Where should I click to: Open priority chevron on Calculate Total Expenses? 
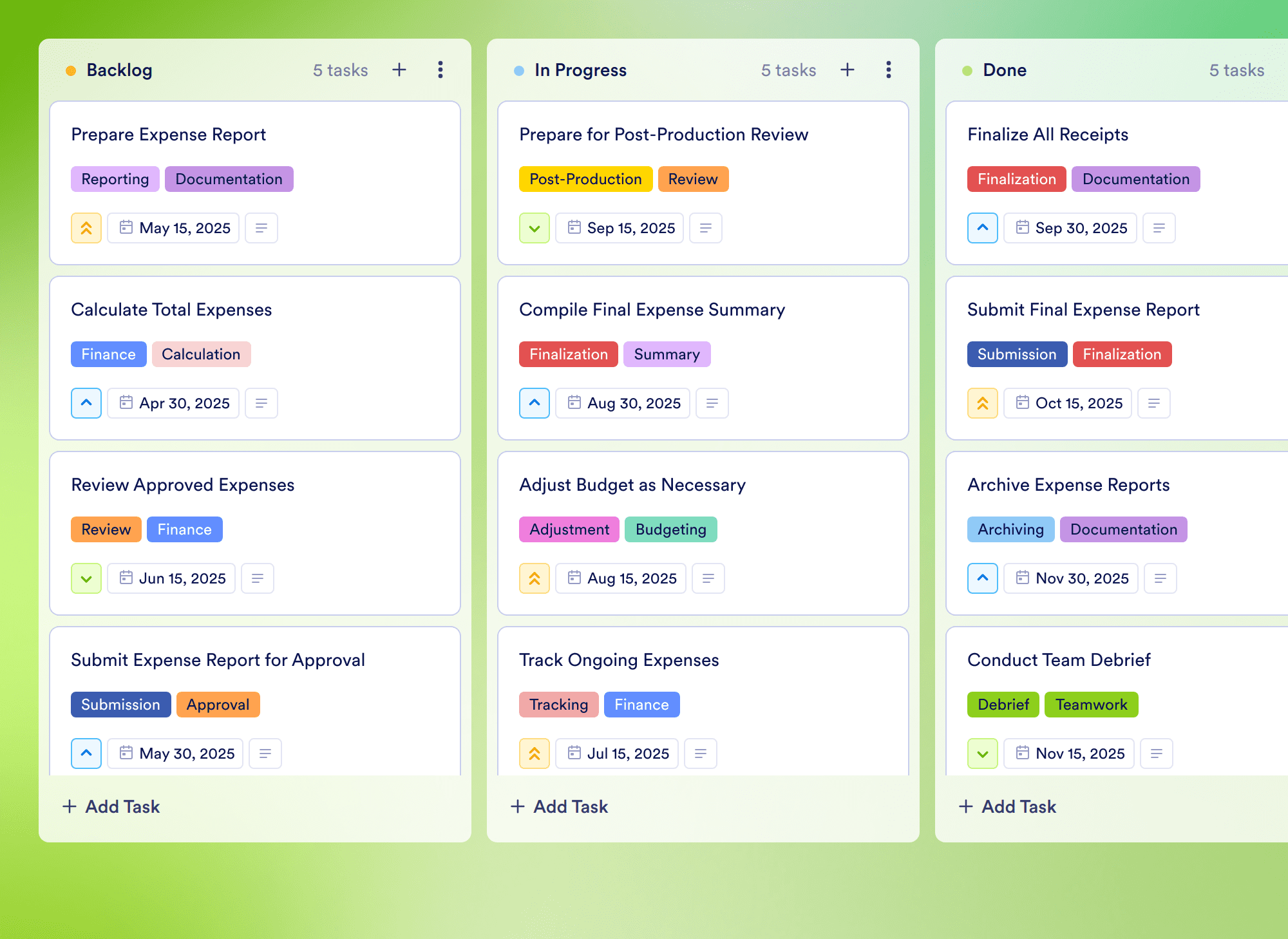[x=86, y=403]
